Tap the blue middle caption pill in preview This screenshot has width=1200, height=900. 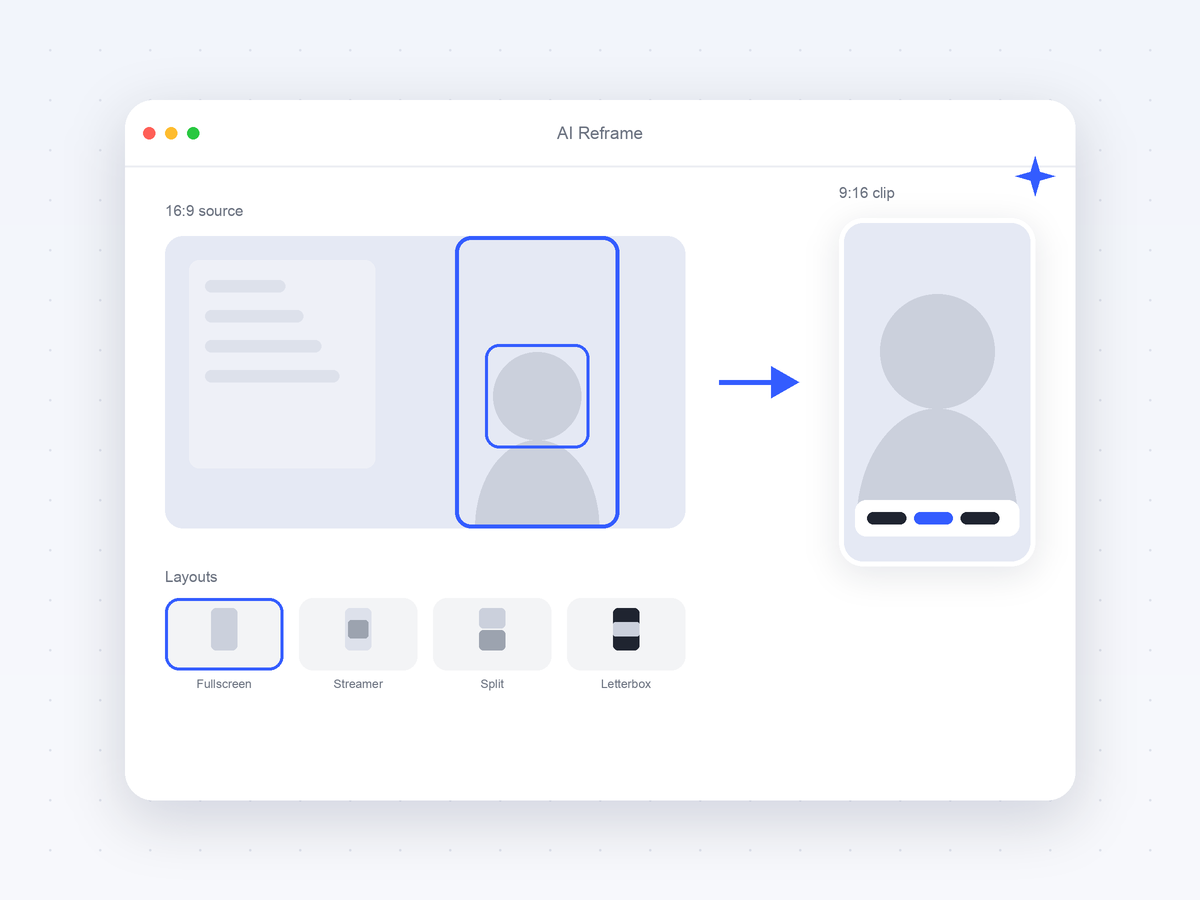tap(933, 518)
